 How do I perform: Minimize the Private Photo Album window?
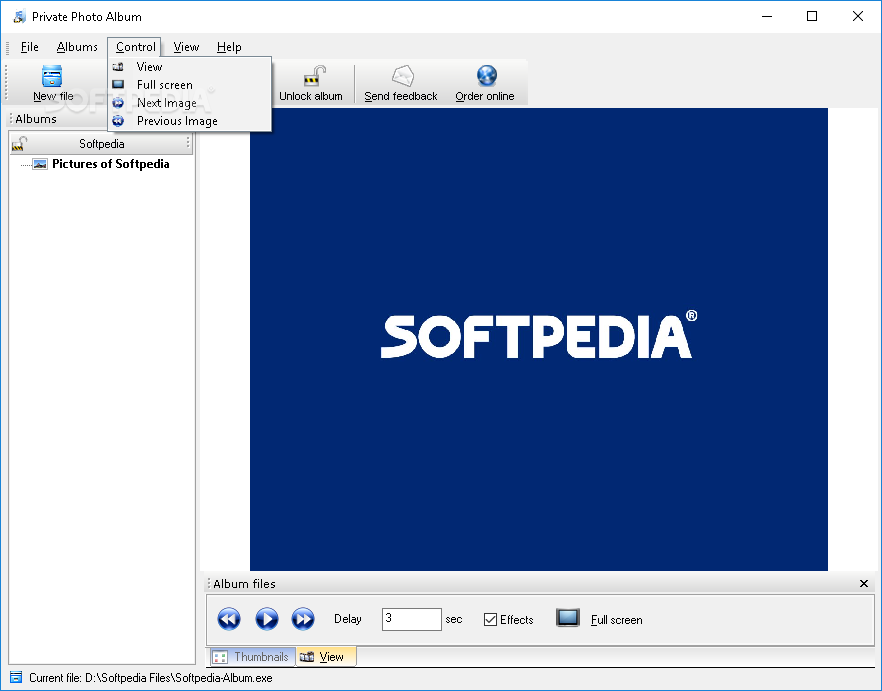pos(767,16)
